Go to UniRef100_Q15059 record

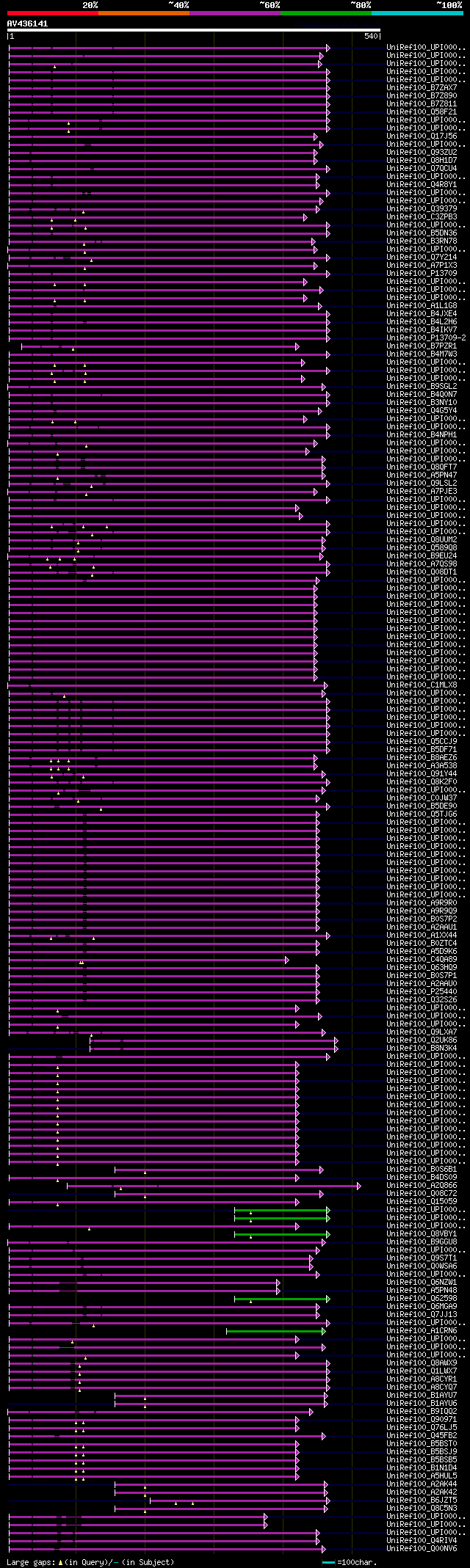tap(422, 1202)
